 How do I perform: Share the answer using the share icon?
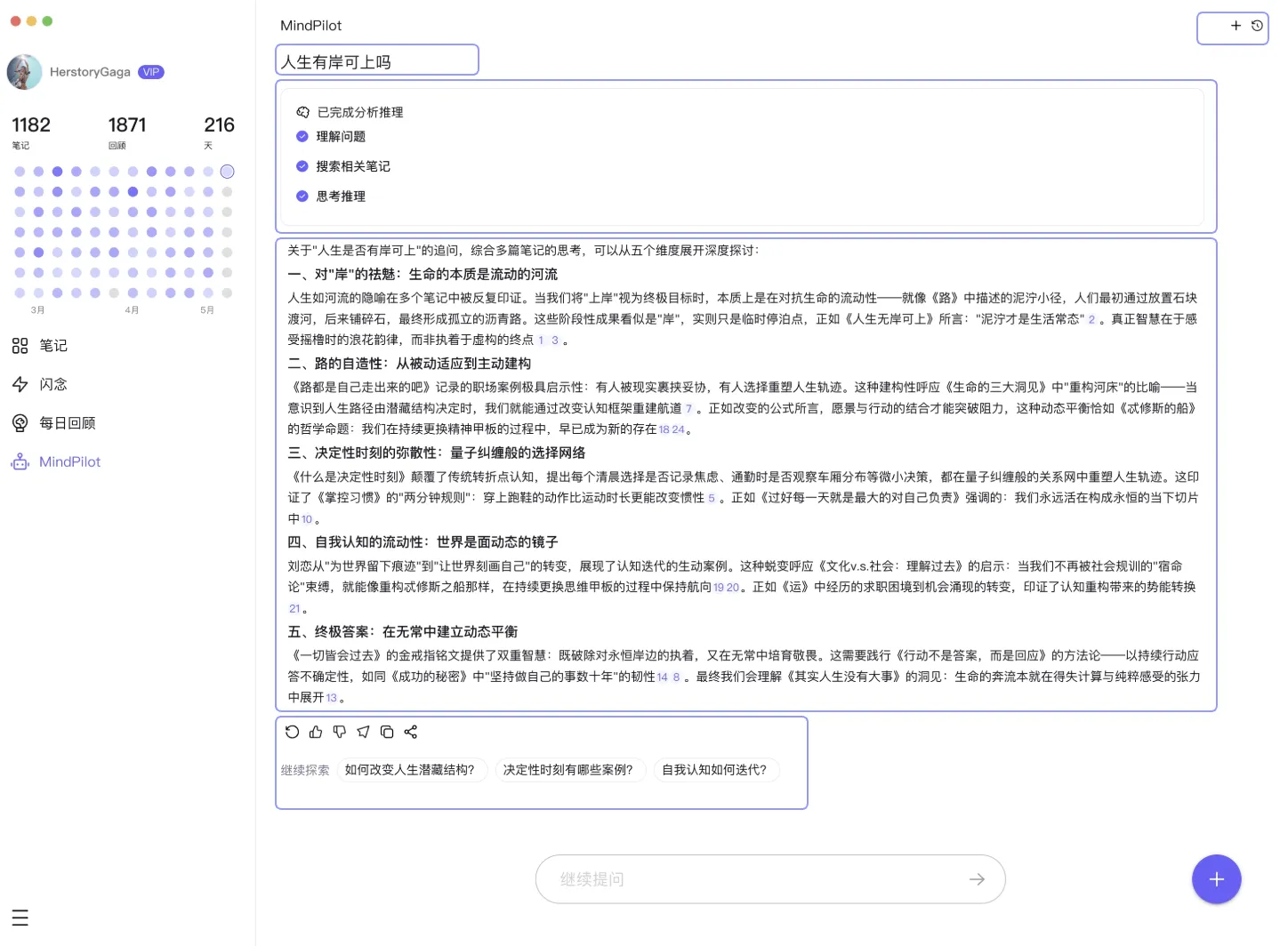pos(410,732)
